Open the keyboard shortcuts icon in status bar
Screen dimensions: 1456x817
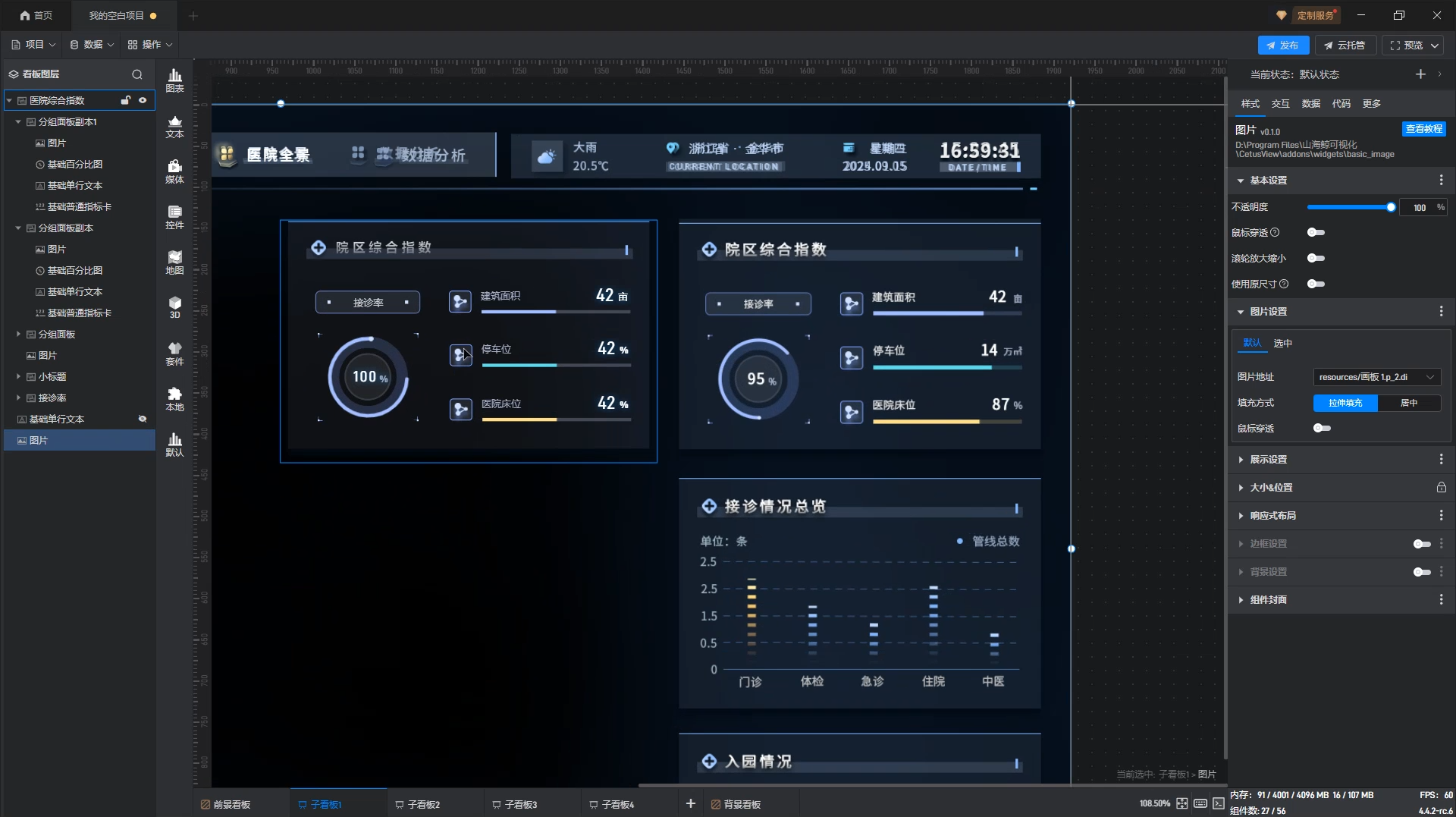pyautogui.click(x=1200, y=803)
